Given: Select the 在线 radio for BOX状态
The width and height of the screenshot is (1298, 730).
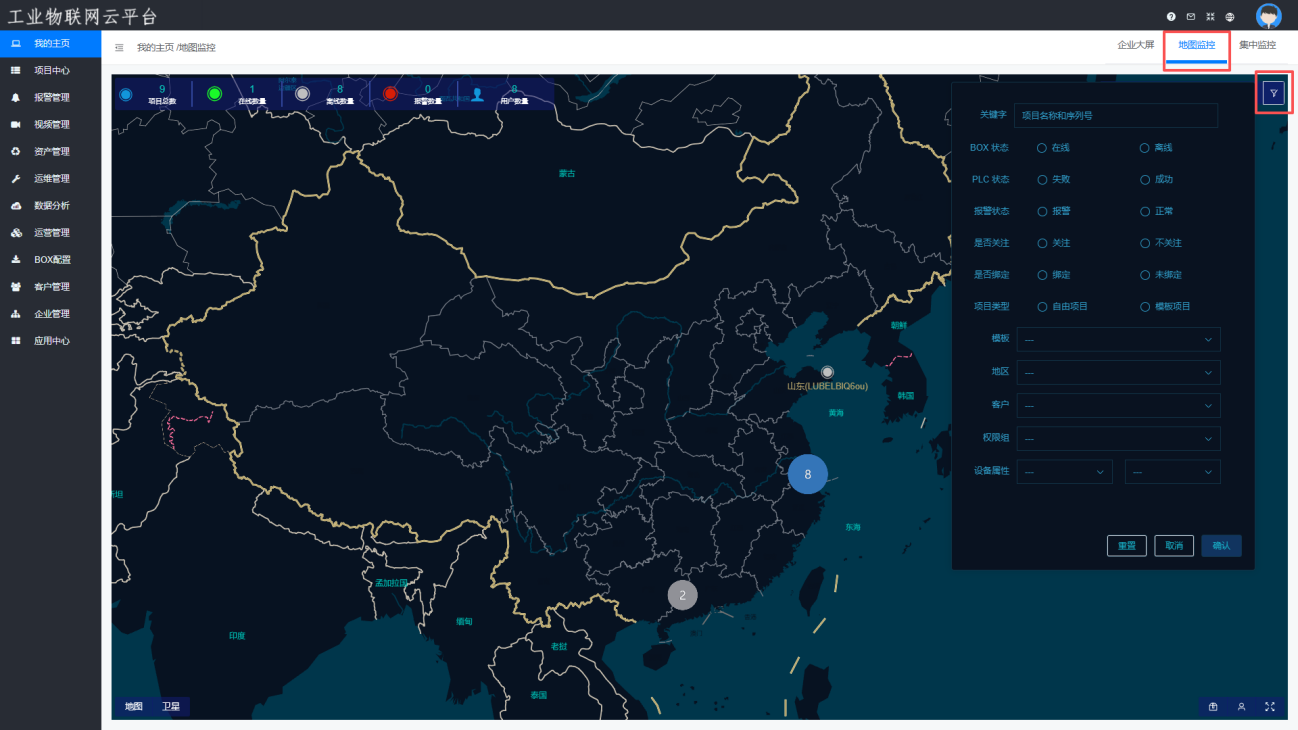Looking at the screenshot, I should point(1042,148).
